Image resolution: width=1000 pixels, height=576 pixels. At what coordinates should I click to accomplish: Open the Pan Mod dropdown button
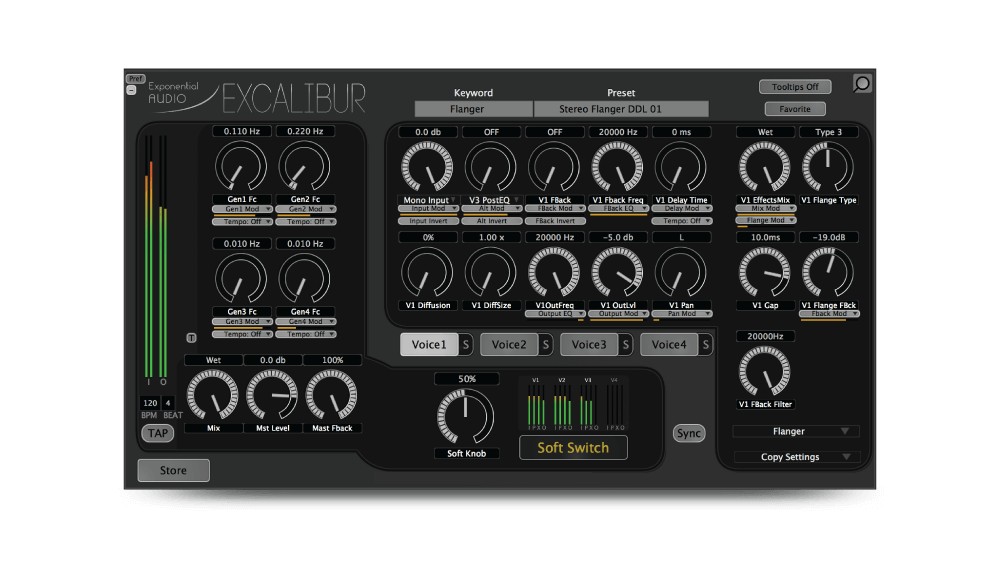pyautogui.click(x=682, y=313)
